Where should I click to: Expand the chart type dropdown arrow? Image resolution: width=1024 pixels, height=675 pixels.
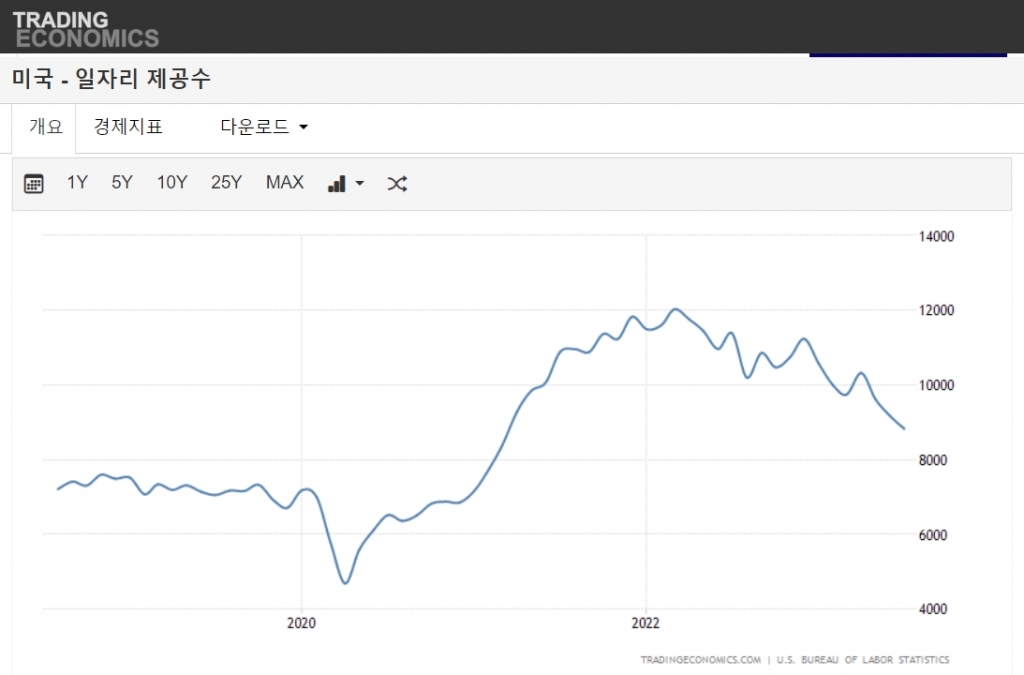(x=360, y=184)
